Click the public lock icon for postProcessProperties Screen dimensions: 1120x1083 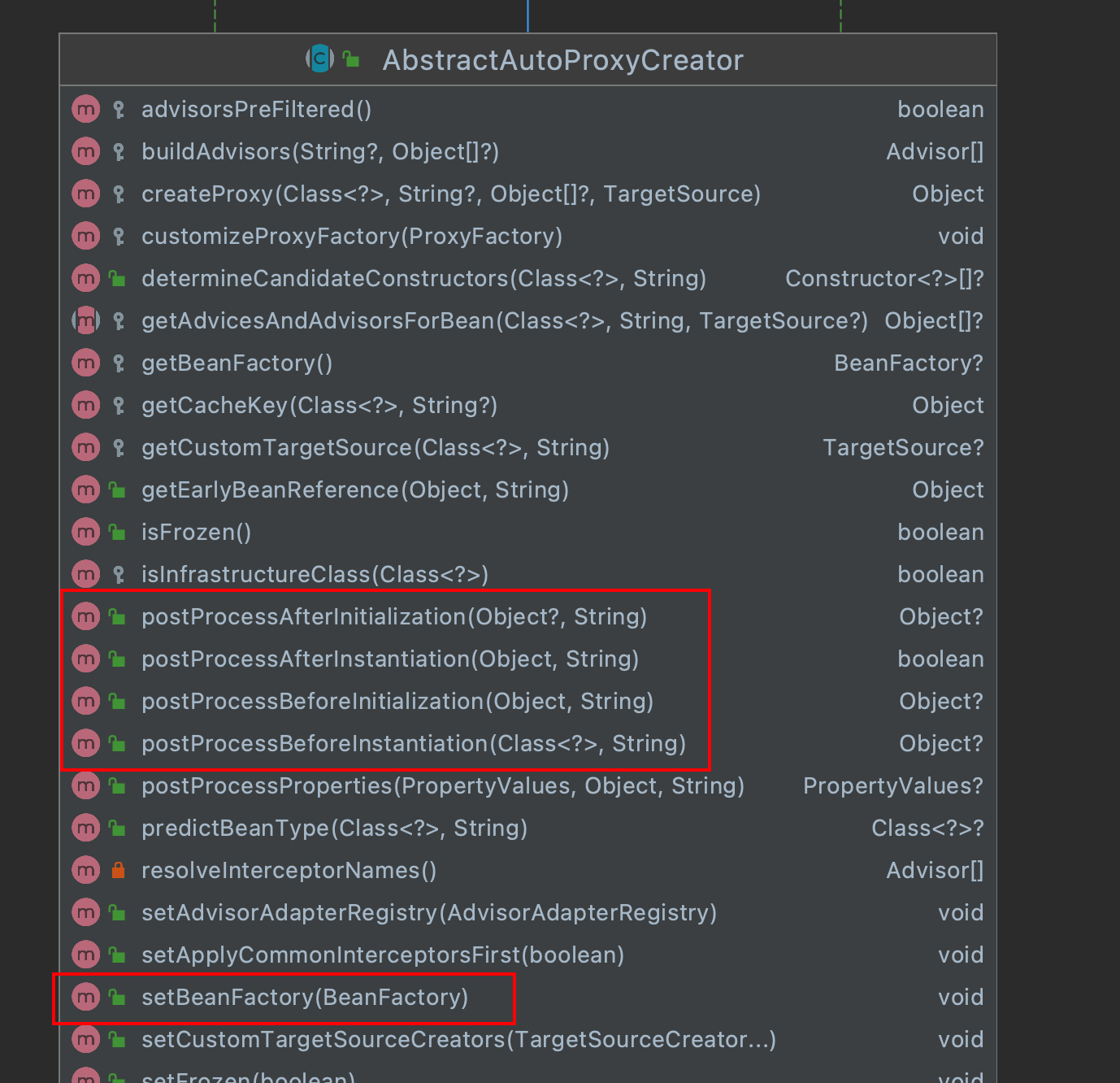pyautogui.click(x=118, y=785)
